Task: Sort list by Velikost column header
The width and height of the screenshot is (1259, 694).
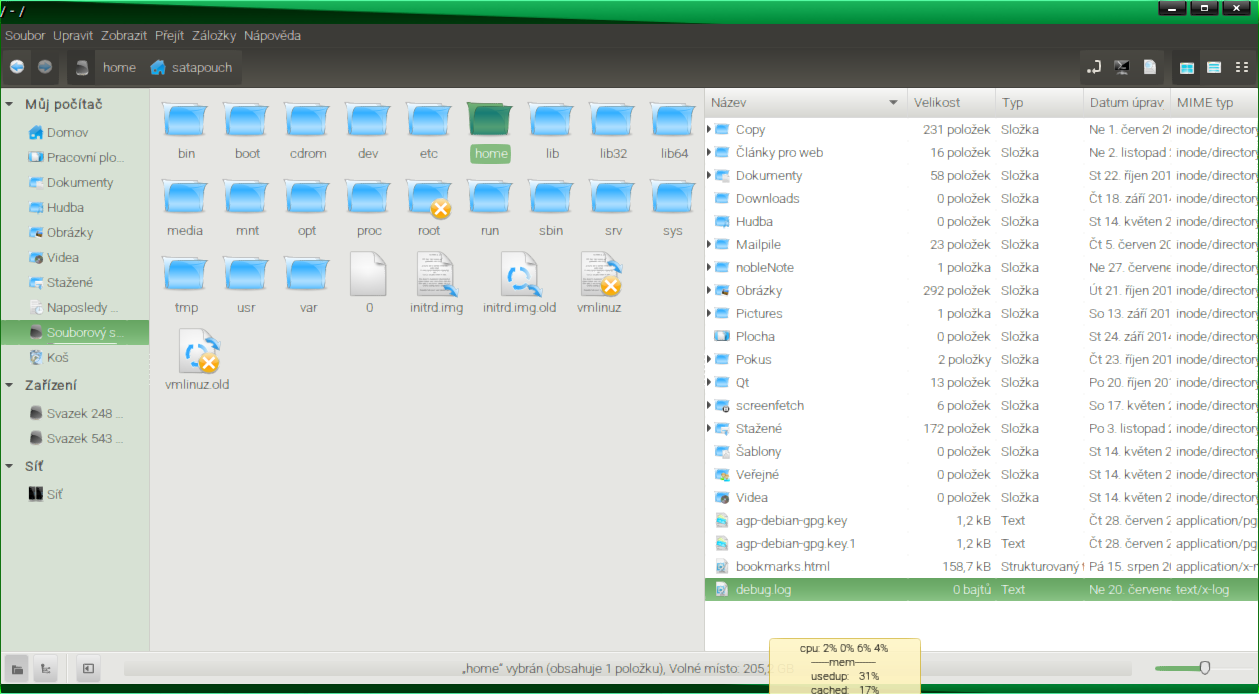Action: [951, 102]
